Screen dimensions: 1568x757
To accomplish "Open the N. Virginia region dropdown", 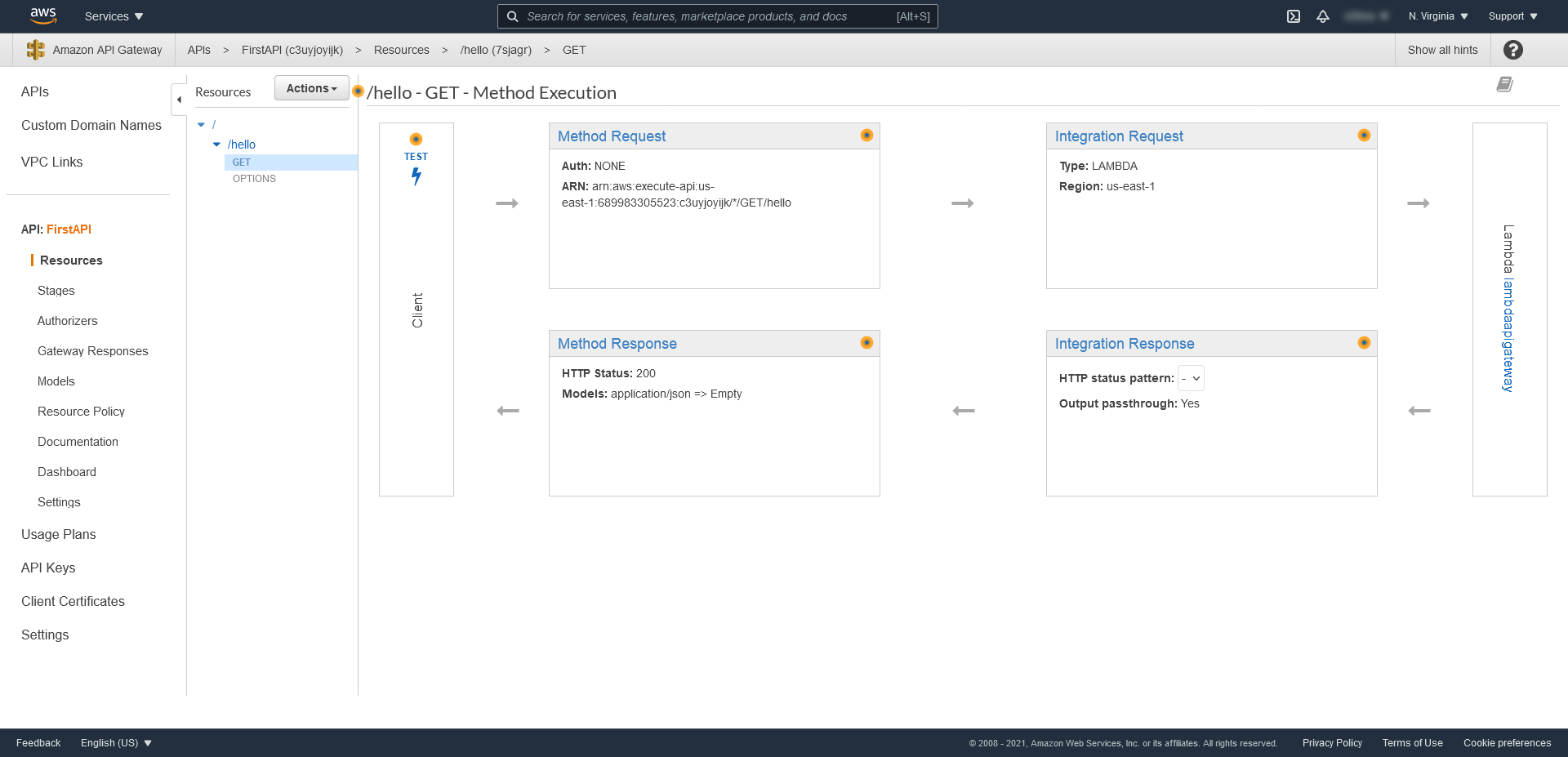I will [1438, 16].
